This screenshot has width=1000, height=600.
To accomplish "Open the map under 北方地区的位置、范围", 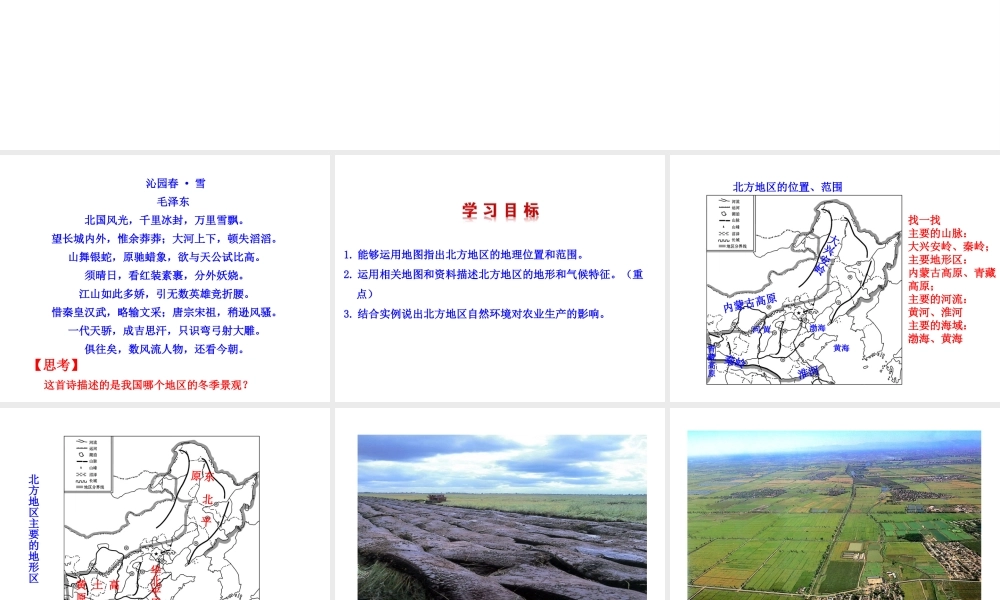I will tap(804, 289).
